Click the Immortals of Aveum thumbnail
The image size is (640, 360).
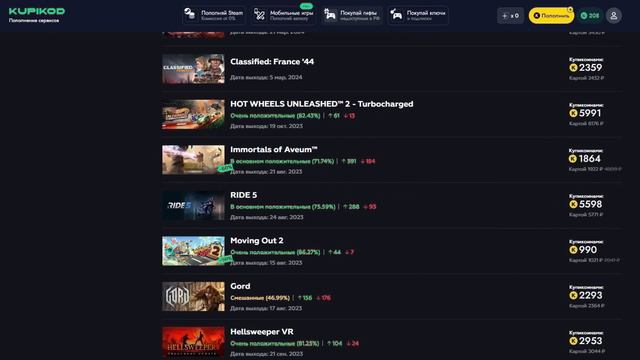[193, 160]
